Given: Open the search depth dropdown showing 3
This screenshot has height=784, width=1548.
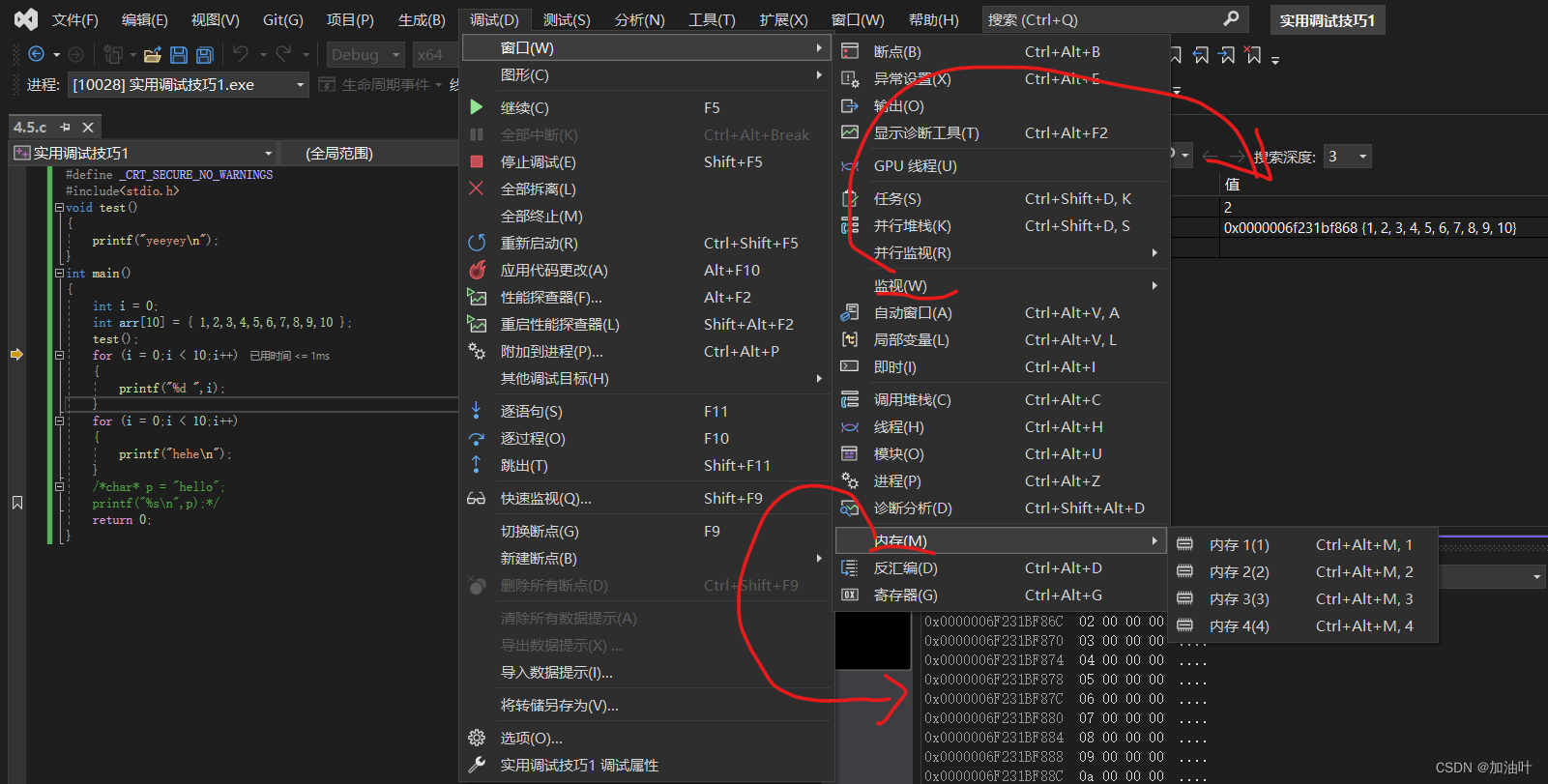Looking at the screenshot, I should (x=1347, y=156).
